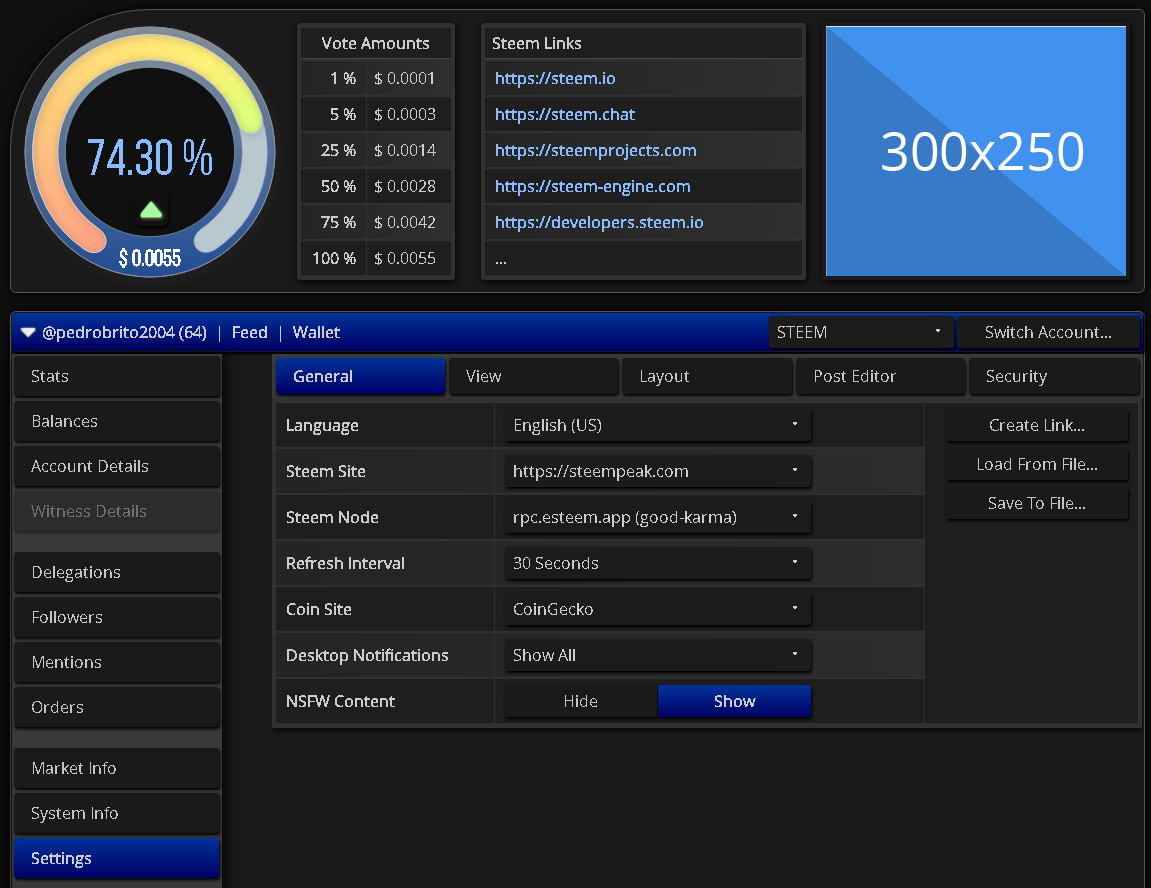Click the green up-arrow in voting power gauge
The image size is (1151, 888).
[151, 211]
